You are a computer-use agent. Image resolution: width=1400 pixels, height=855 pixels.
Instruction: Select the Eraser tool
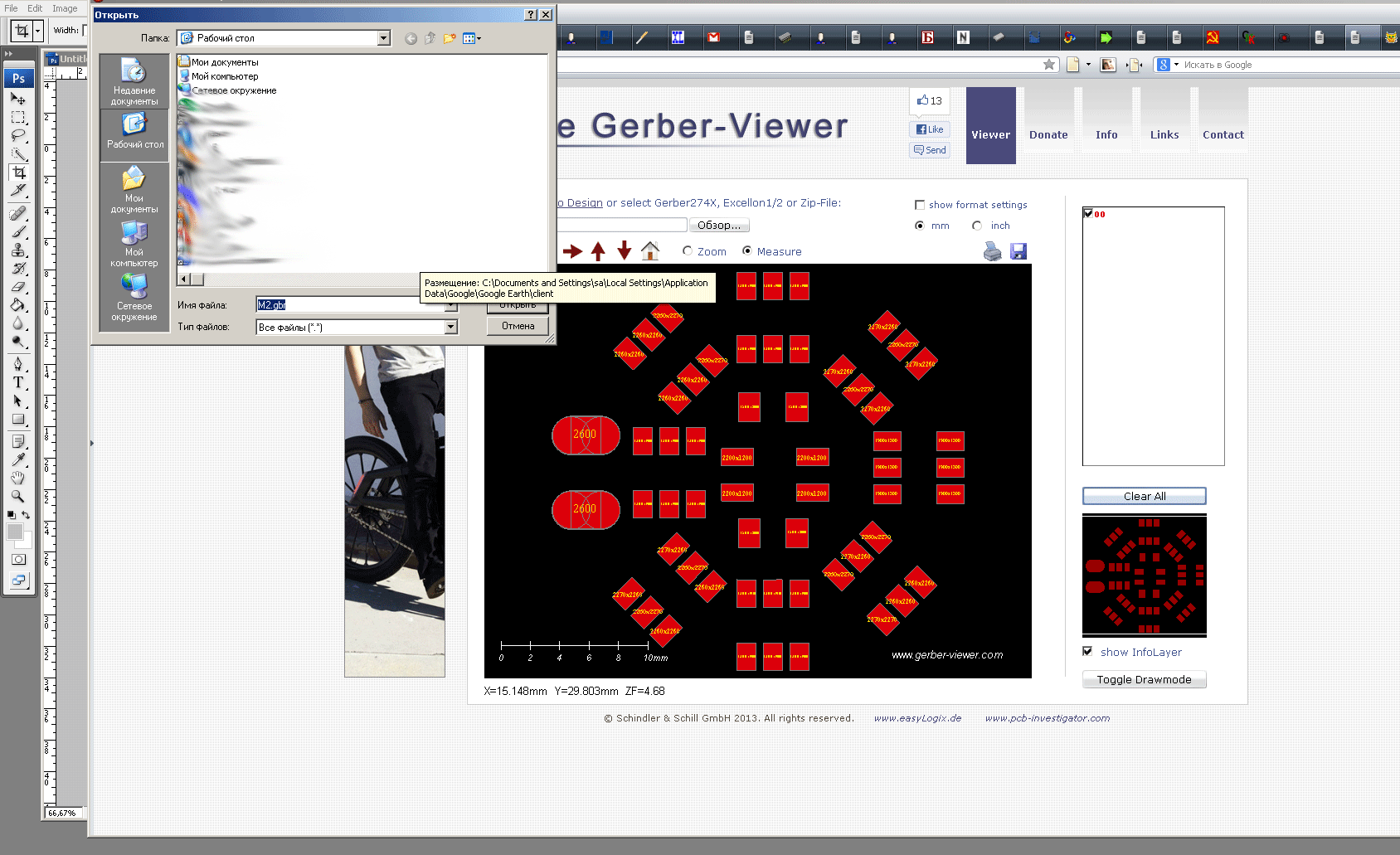click(x=18, y=286)
